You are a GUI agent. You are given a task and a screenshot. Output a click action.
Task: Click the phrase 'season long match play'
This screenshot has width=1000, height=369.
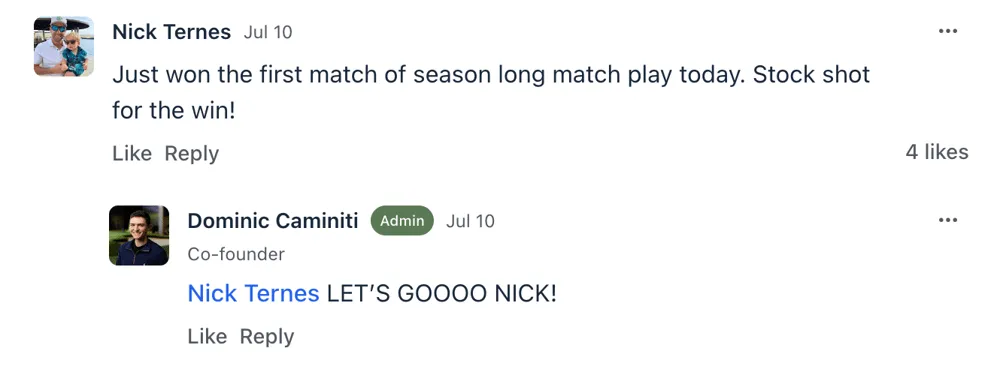(542, 75)
